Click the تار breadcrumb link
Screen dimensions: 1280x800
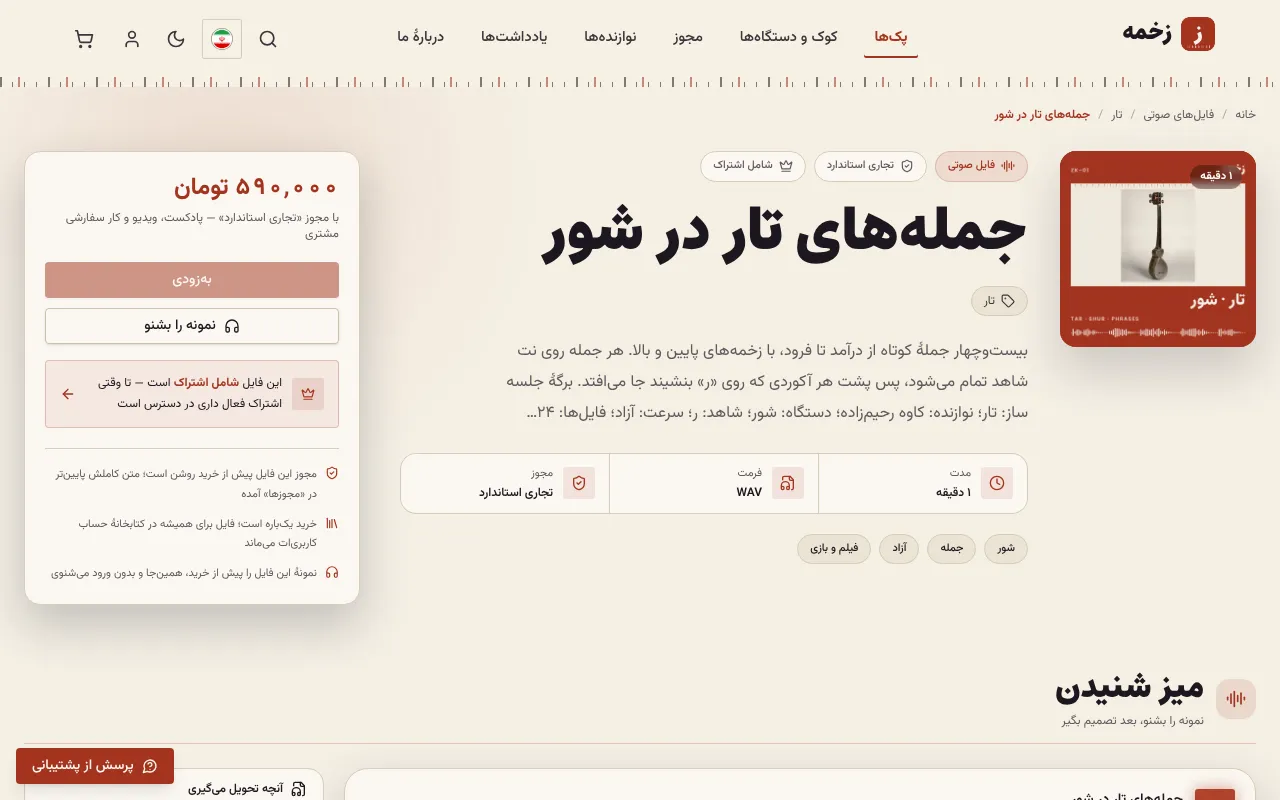1117,115
